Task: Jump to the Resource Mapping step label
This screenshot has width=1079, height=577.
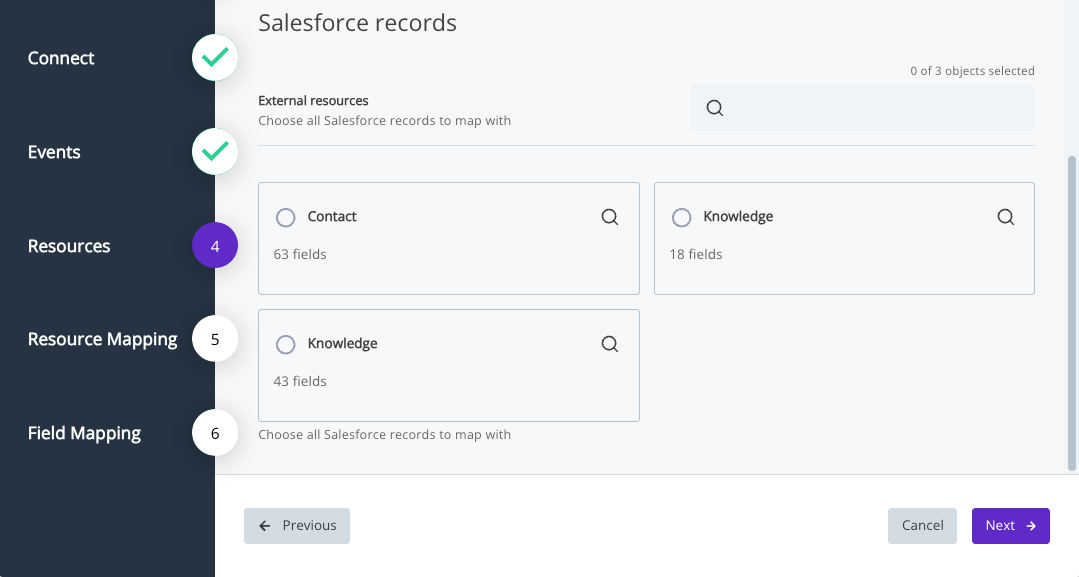Action: point(102,340)
